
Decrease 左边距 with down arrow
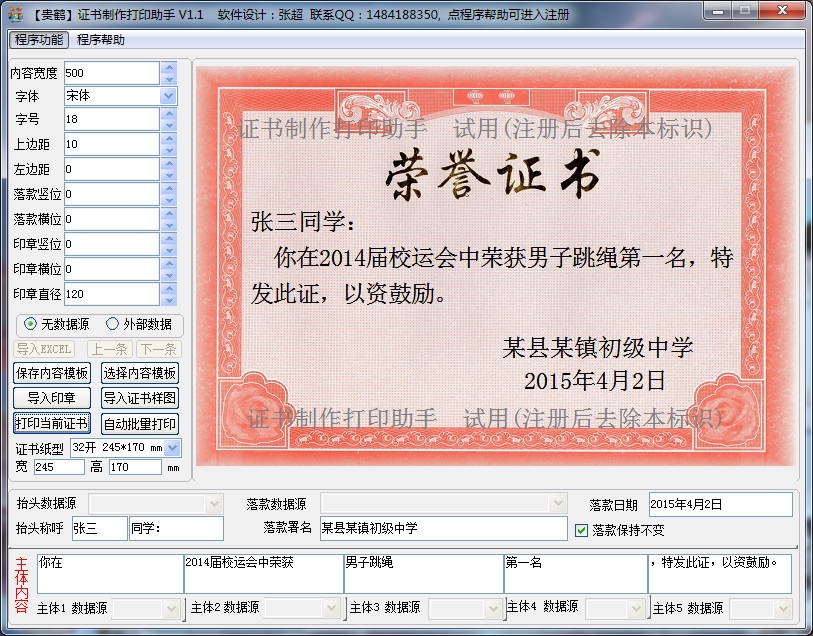coord(169,175)
